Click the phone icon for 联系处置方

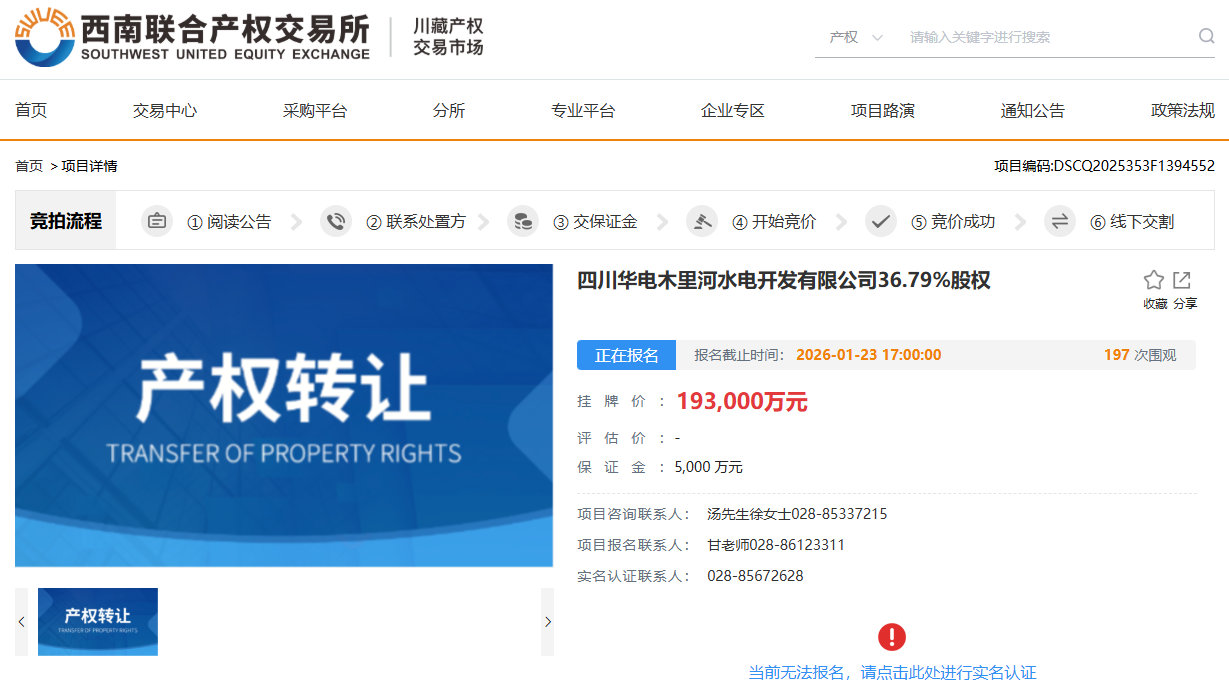[336, 222]
